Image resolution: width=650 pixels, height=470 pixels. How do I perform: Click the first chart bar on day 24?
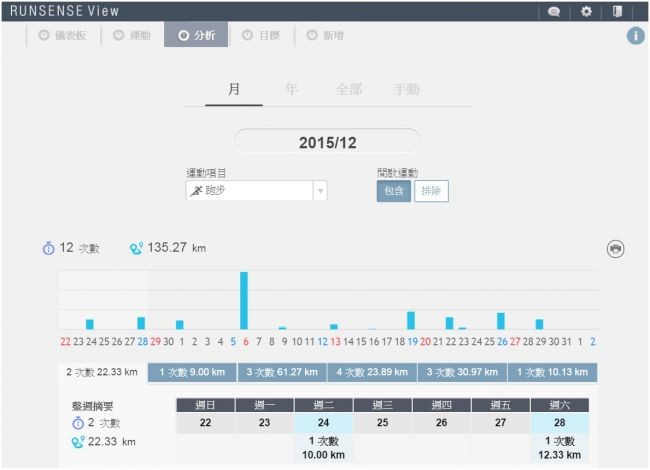(x=90, y=324)
